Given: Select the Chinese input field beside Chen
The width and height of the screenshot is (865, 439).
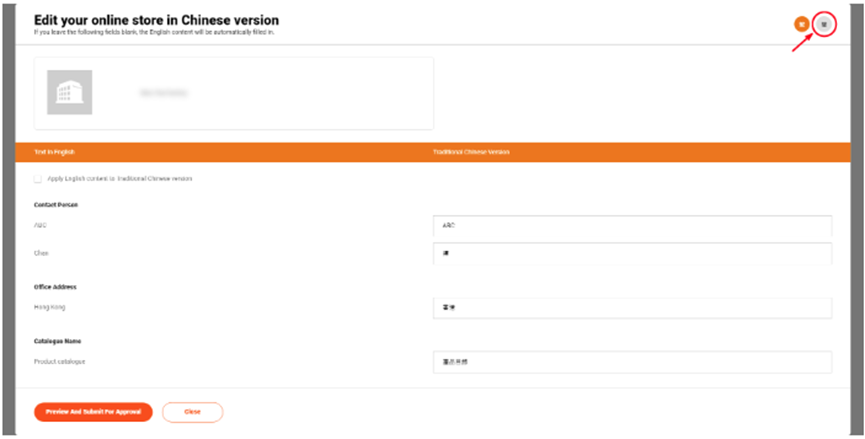Looking at the screenshot, I should point(631,253).
